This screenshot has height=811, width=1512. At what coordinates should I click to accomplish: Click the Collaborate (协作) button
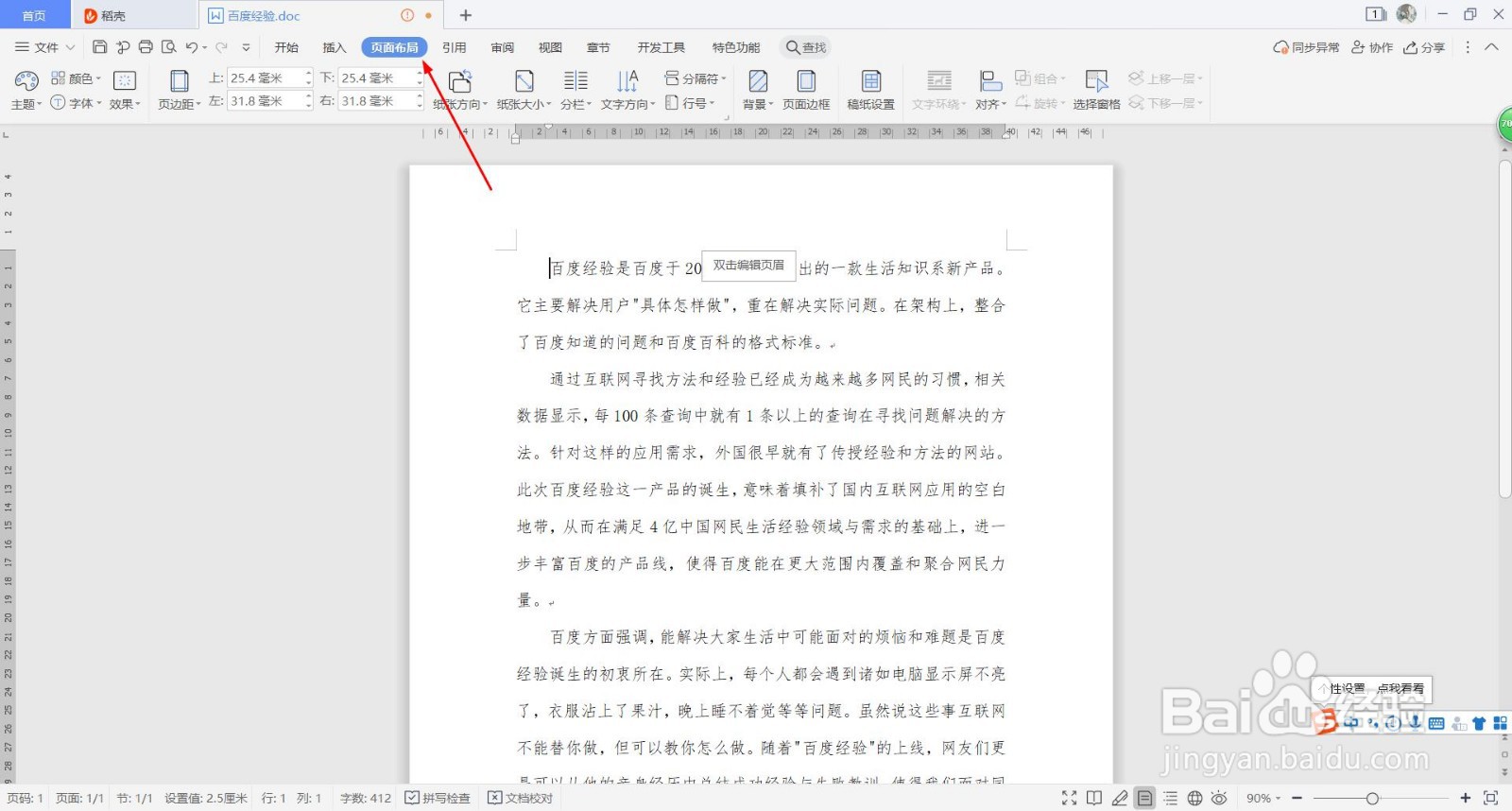(x=1372, y=47)
